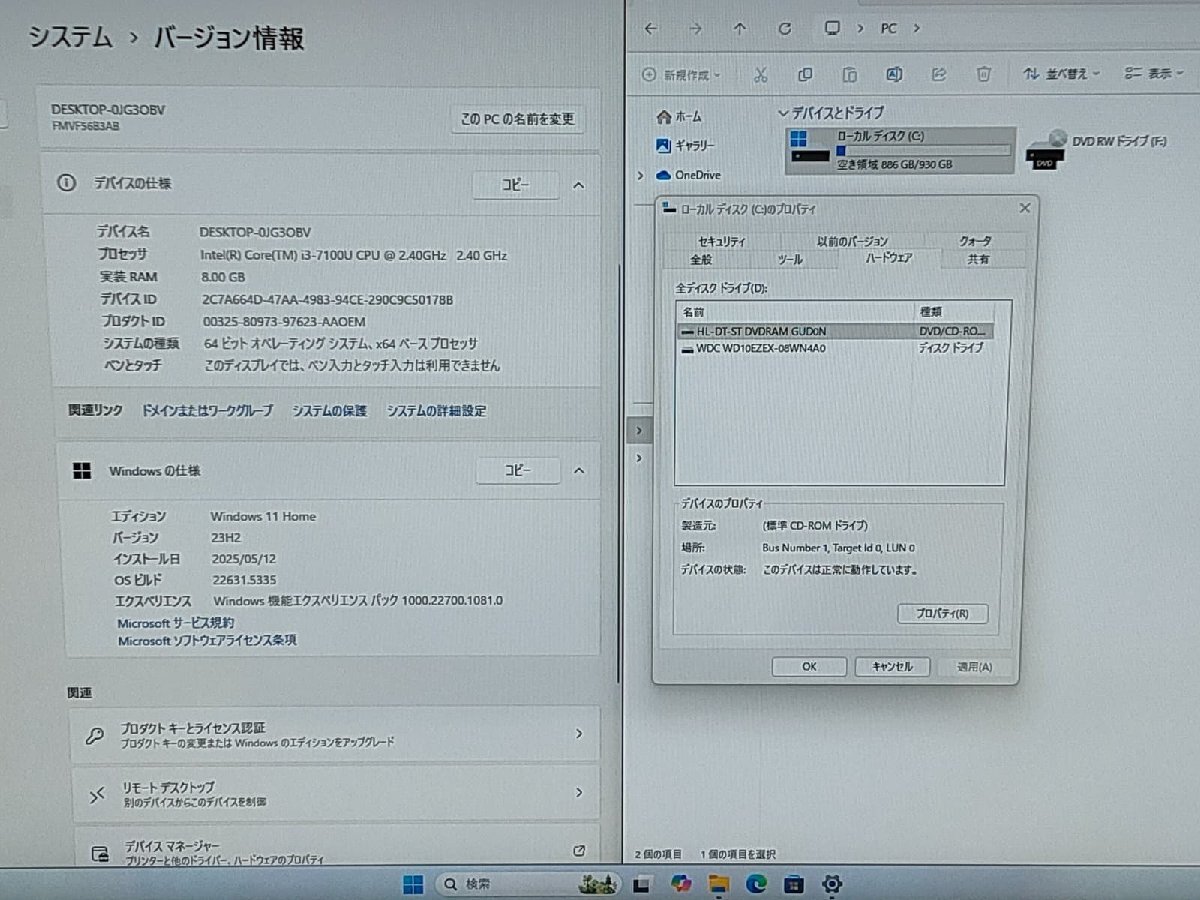Switch to the 全般 tab

pyautogui.click(x=701, y=259)
